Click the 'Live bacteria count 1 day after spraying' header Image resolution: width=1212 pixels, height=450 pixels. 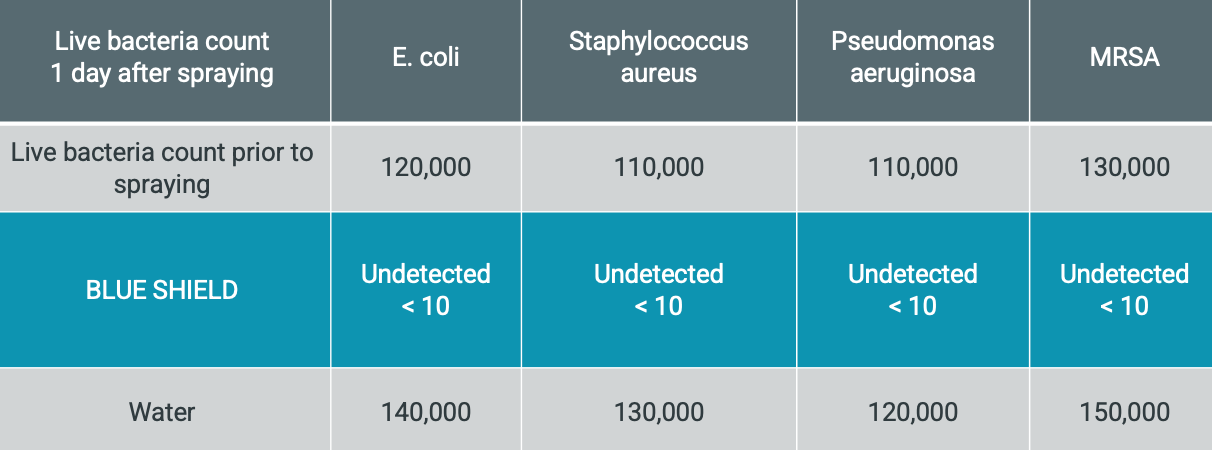coord(162,58)
